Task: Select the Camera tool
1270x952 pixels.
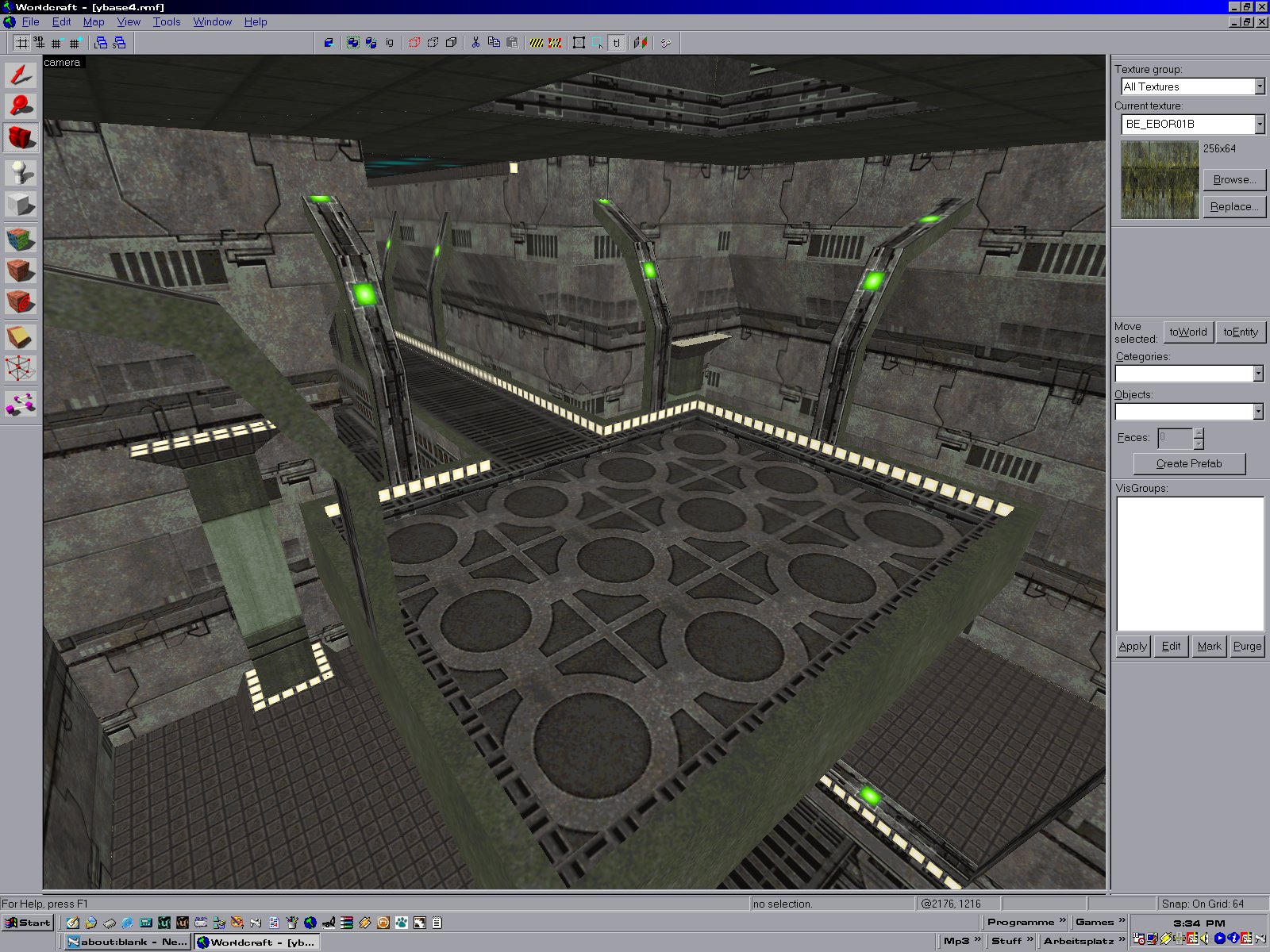Action: [21, 137]
